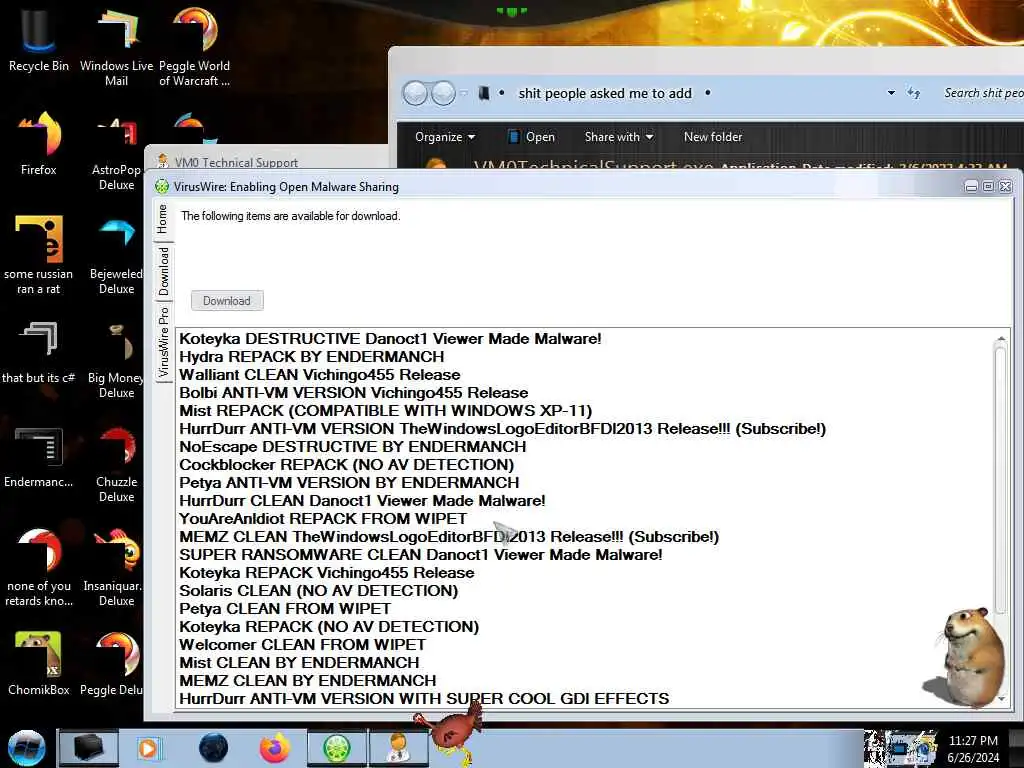The image size is (1024, 768).
Task: Select 'Cockblocker REPACK (NO AV DETECTION)' entry
Action: click(346, 464)
